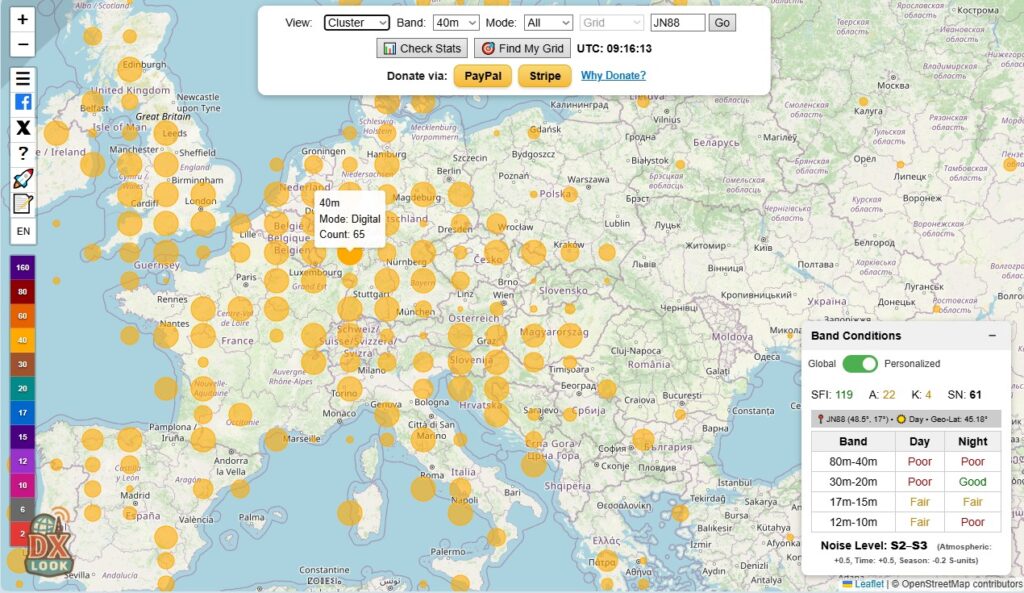Donate using the Stripe button
The height and width of the screenshot is (593, 1024).
544,76
